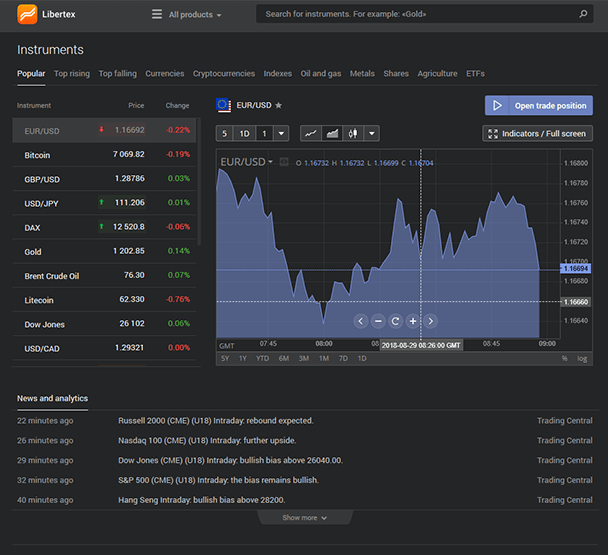Expand the time interval dropdown arrow
Screen dimensions: 608x555
point(281,134)
